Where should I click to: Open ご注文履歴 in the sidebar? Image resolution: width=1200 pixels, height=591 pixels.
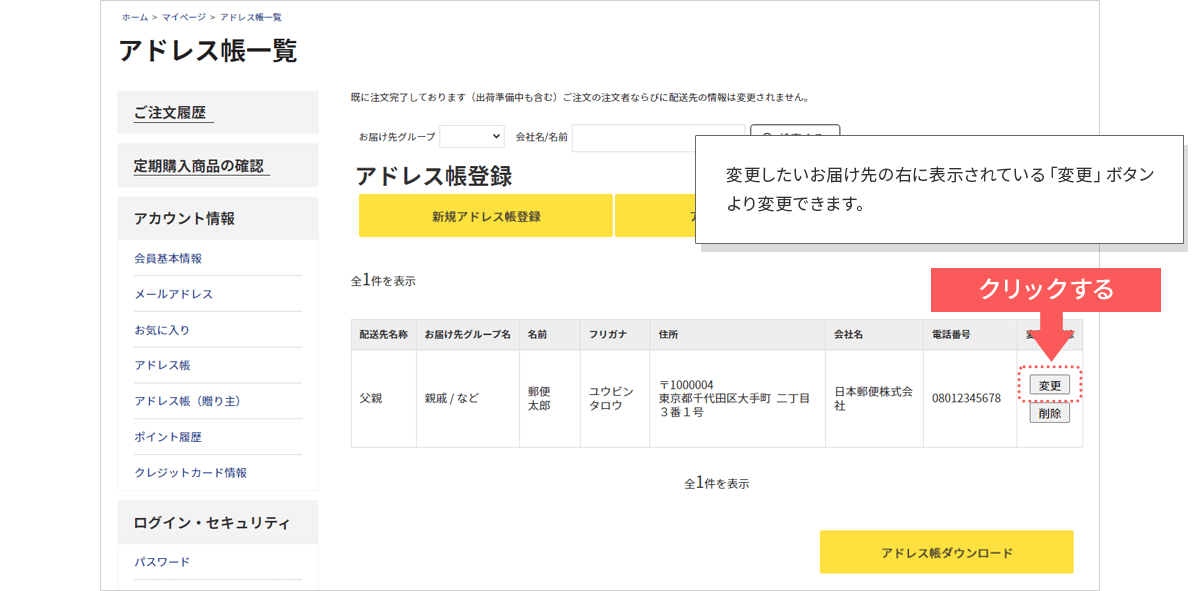(170, 113)
